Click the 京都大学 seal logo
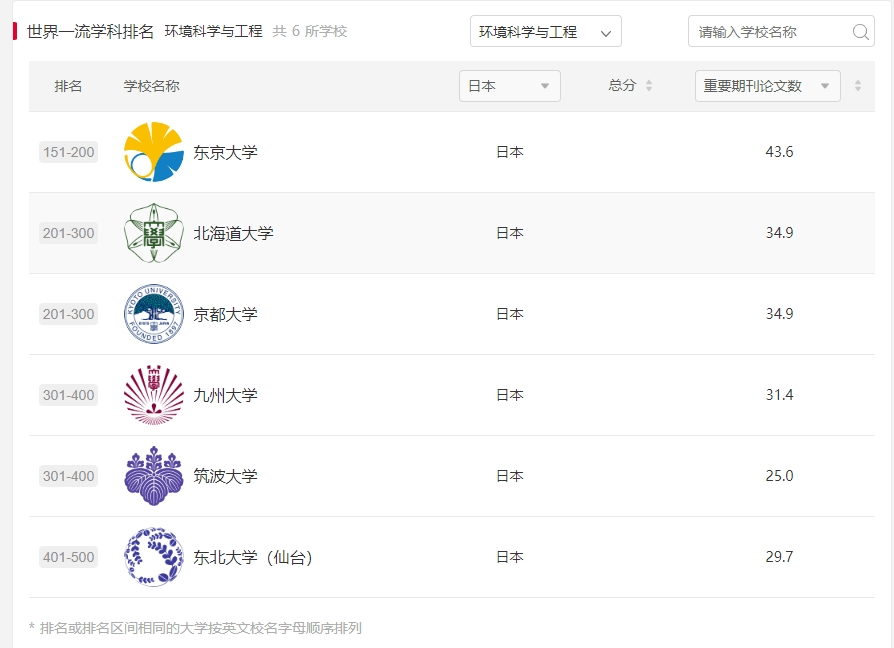 click(x=154, y=314)
